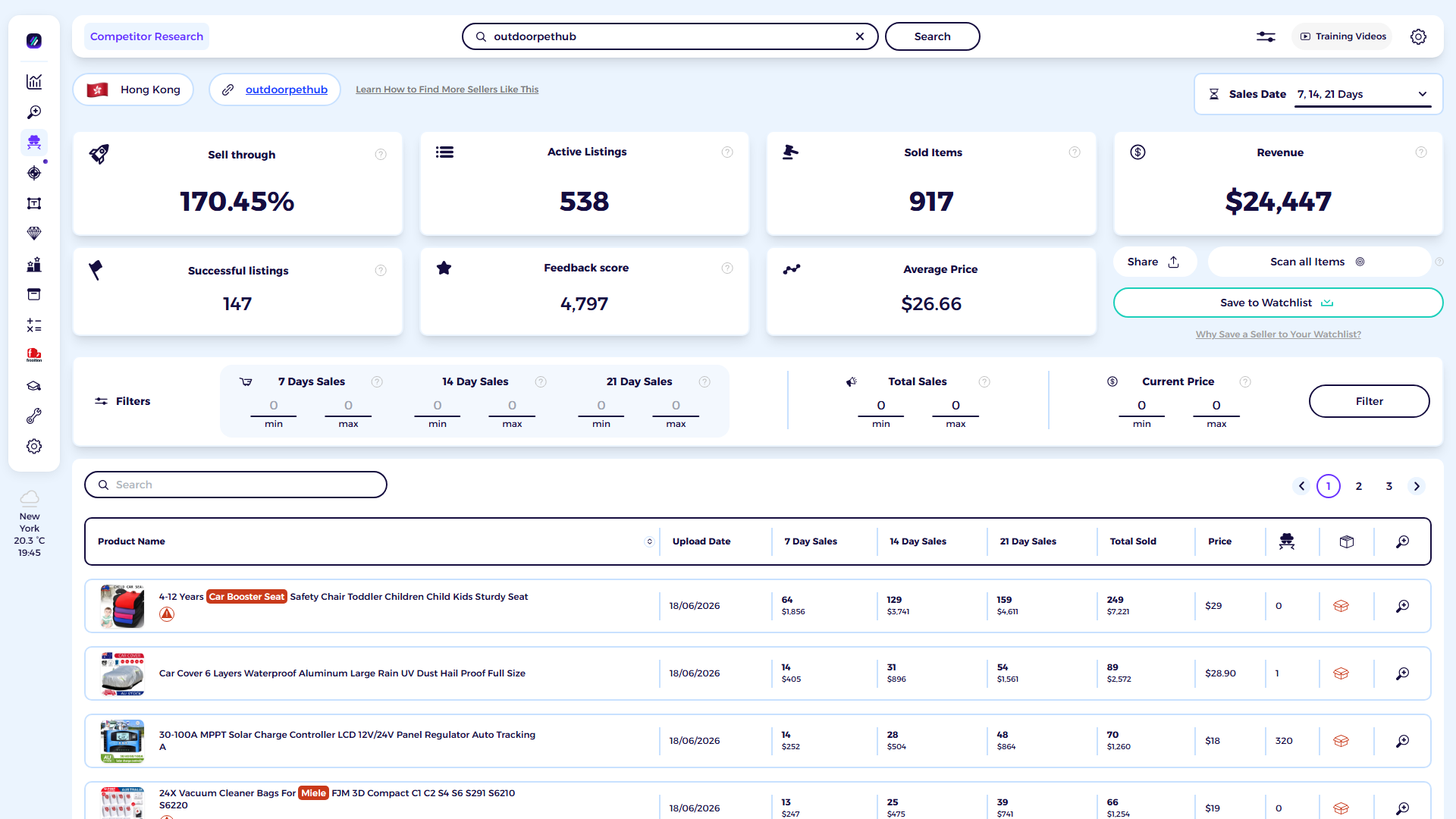Viewport: 1456px width, 819px height.
Task: Click the box icon for Car Booster Seat row
Action: [x=1341, y=606]
